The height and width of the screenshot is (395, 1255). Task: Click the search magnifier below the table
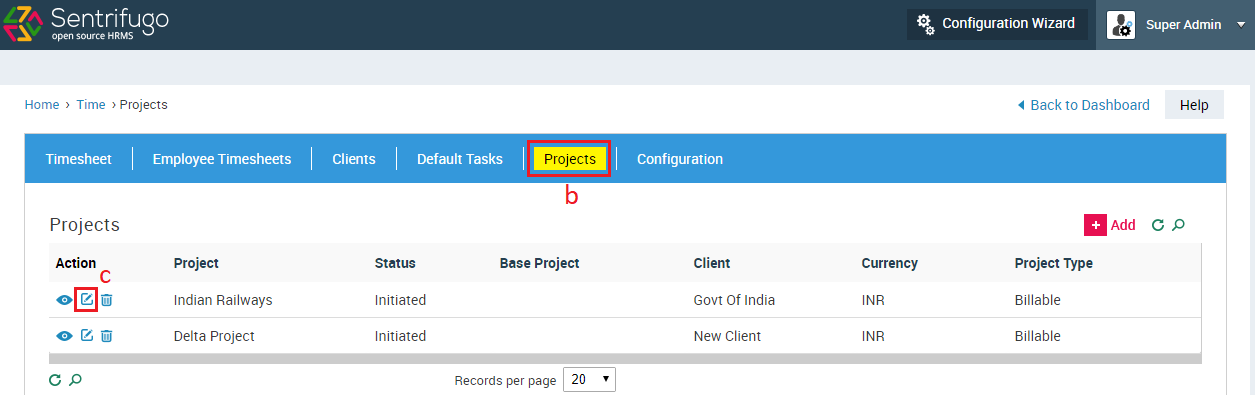(75, 380)
